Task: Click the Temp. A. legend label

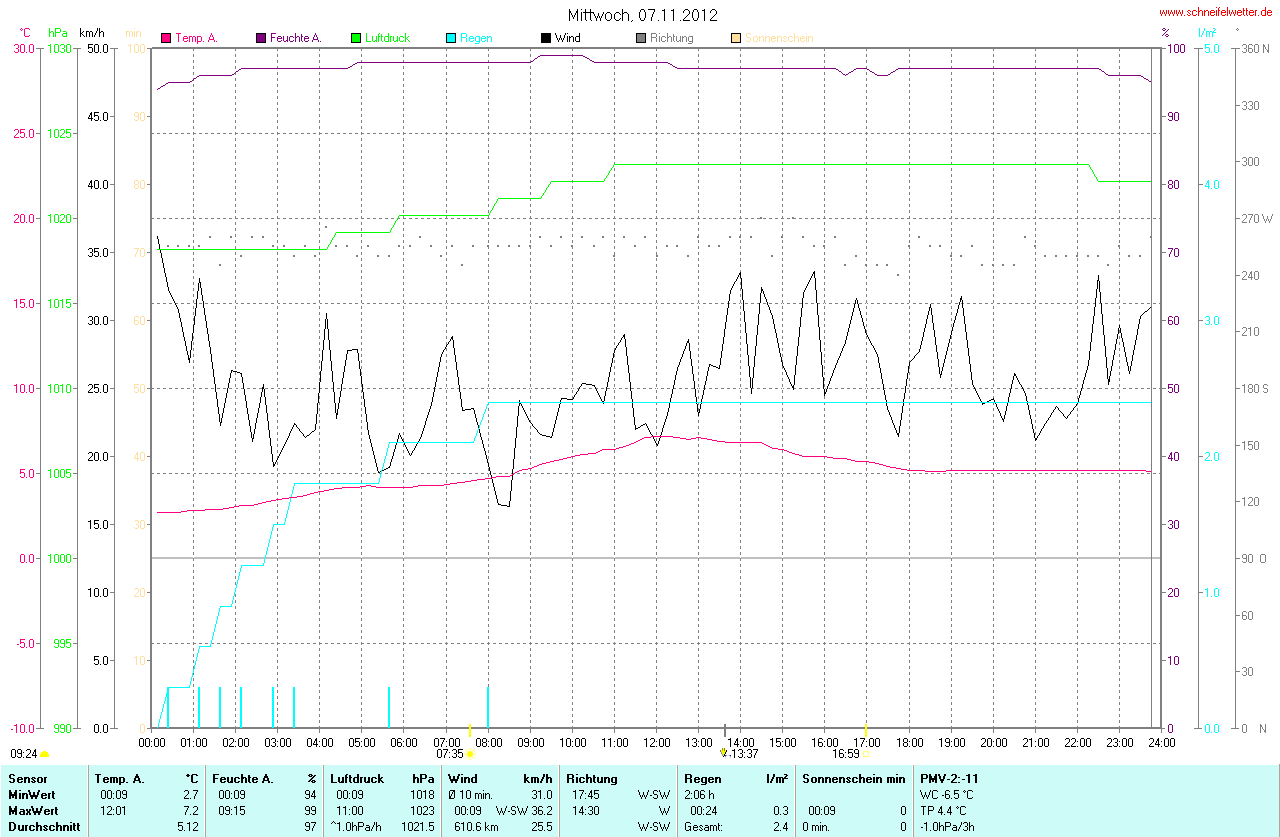Action: pyautogui.click(x=196, y=38)
